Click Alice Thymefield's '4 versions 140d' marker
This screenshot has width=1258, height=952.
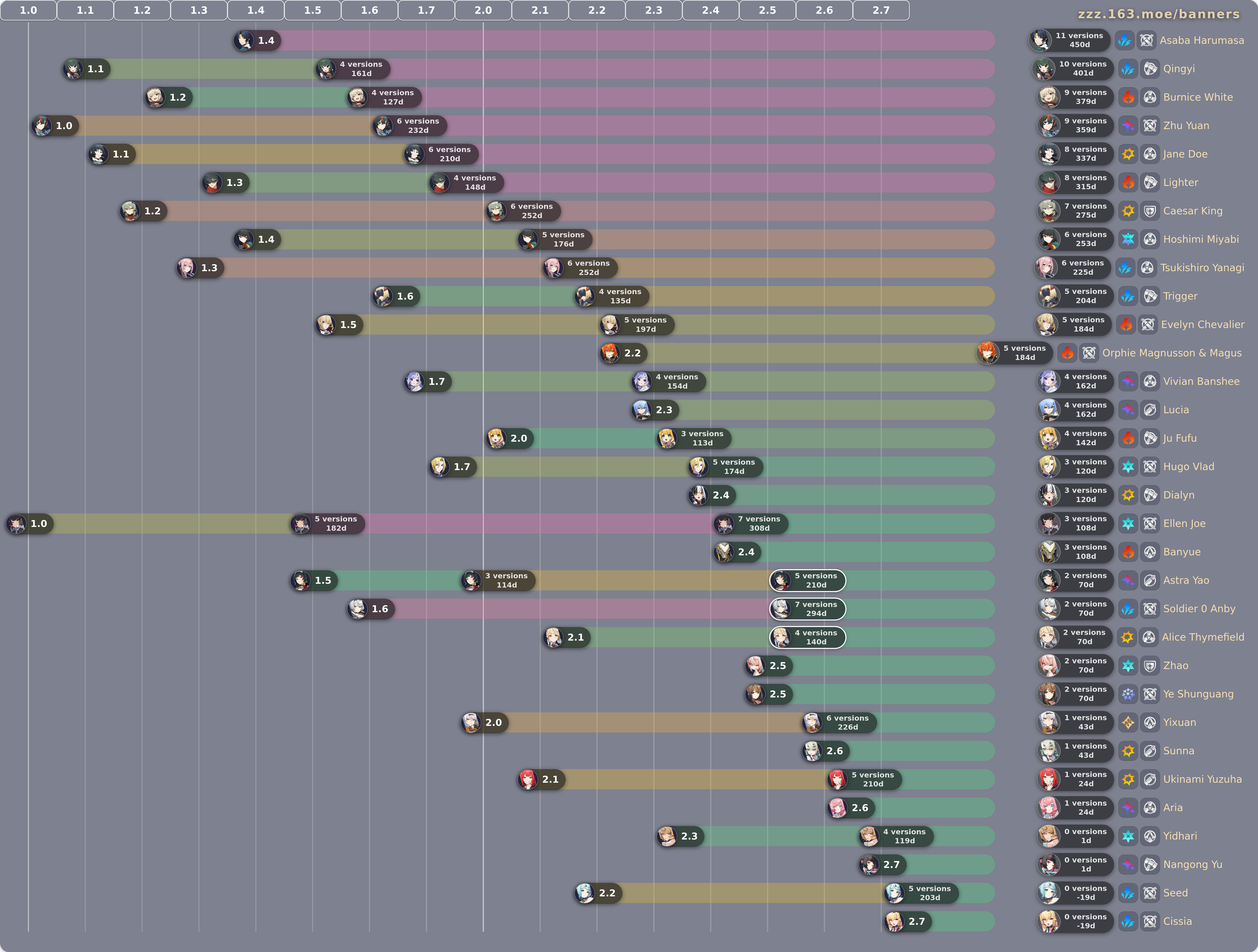point(807,637)
